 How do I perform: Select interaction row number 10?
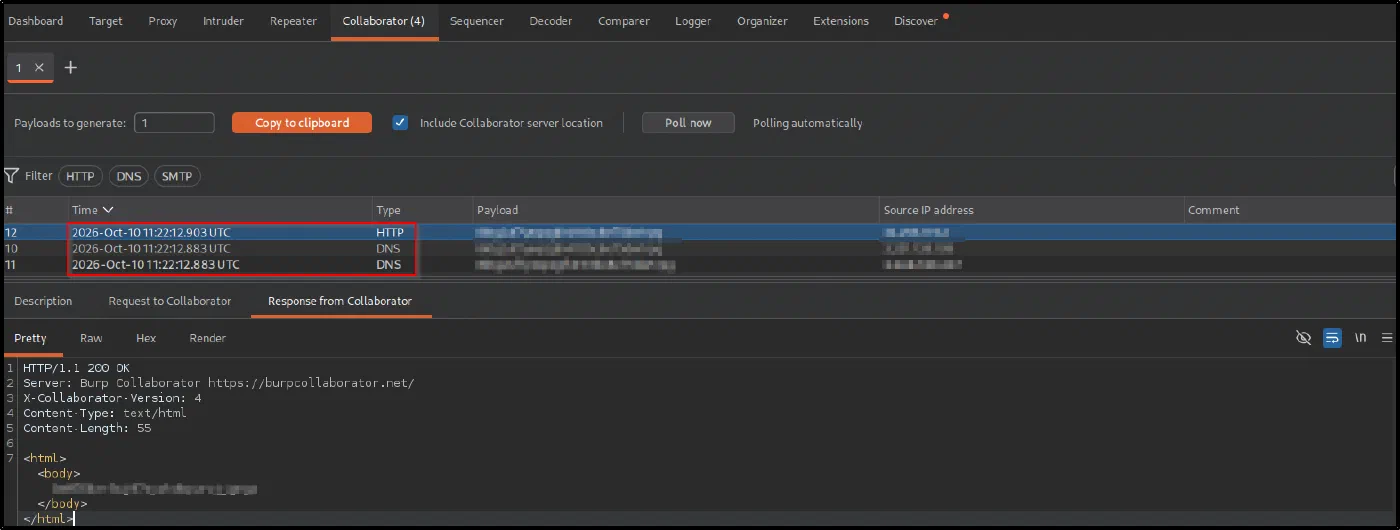pyautogui.click(x=700, y=248)
